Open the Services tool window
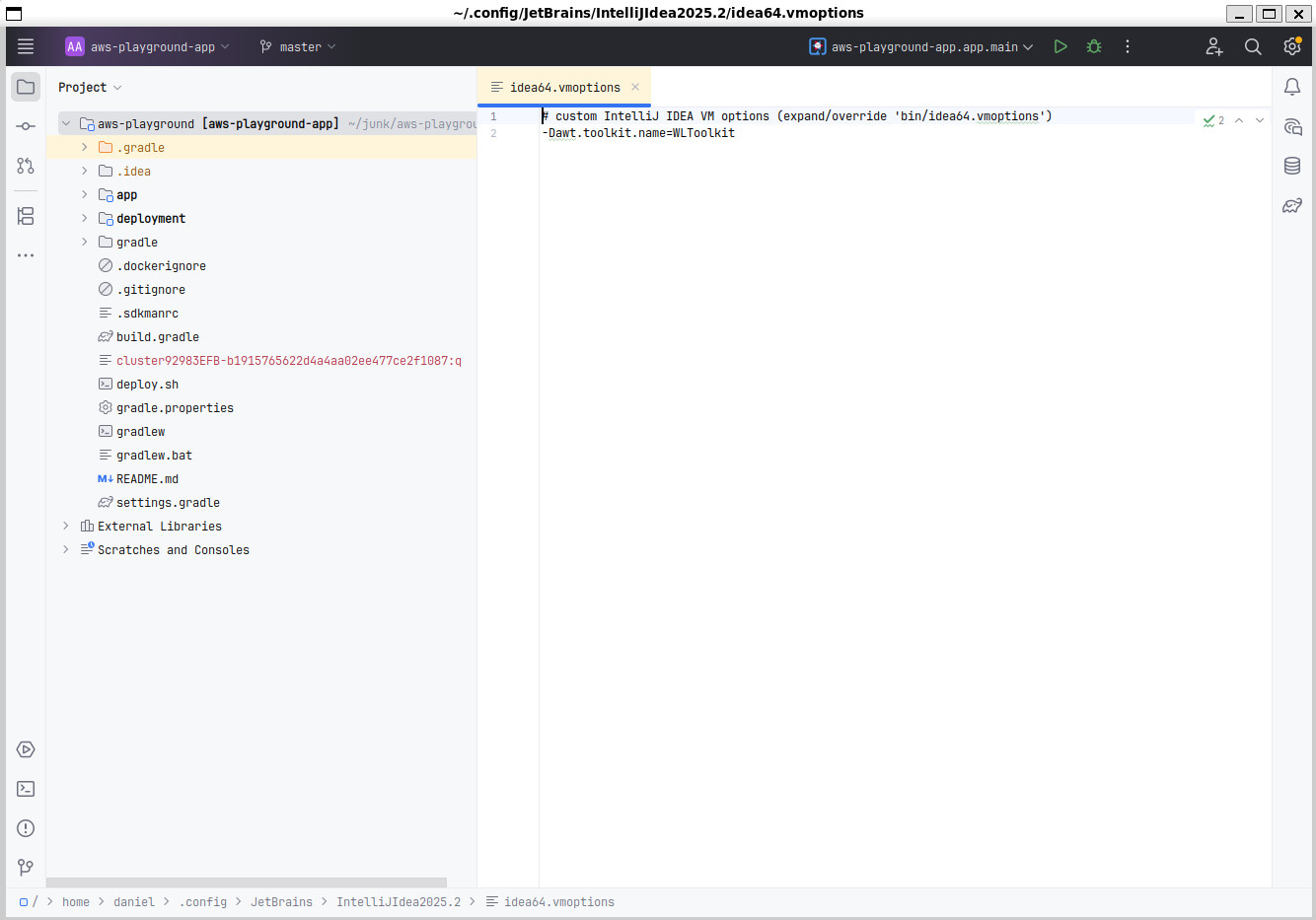1316x920 pixels. pyautogui.click(x=26, y=749)
